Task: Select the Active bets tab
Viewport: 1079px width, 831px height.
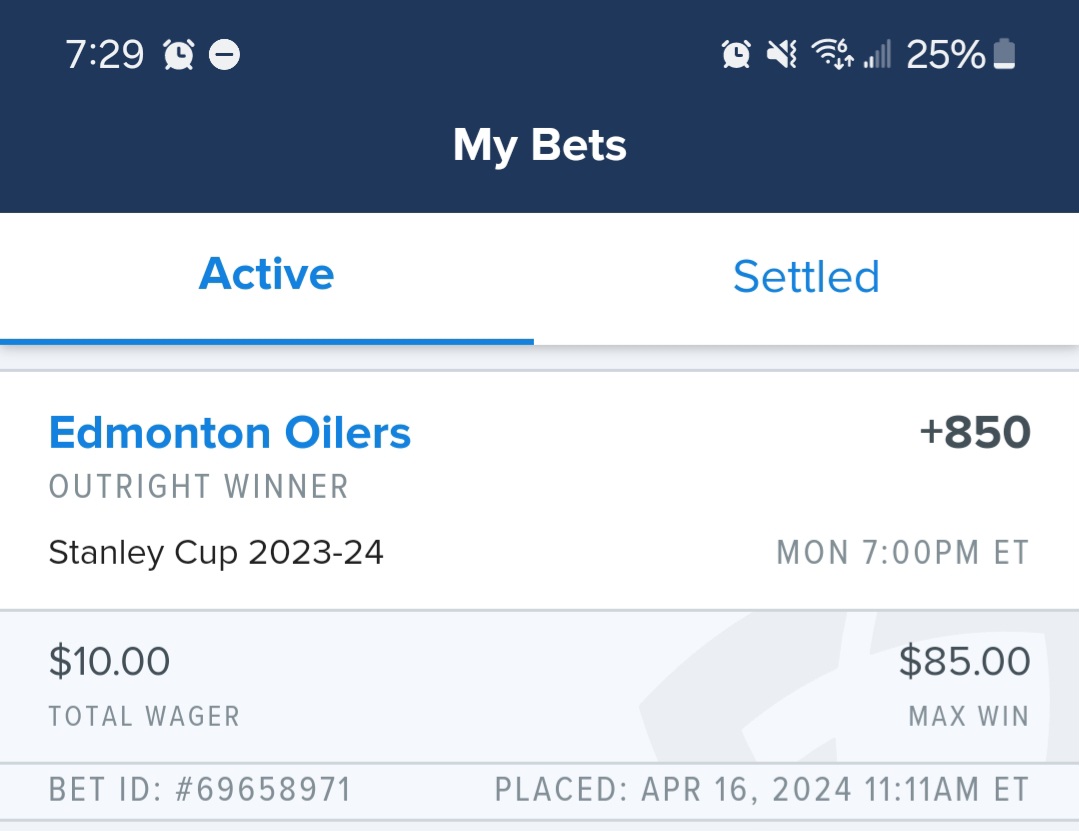Action: coord(266,274)
